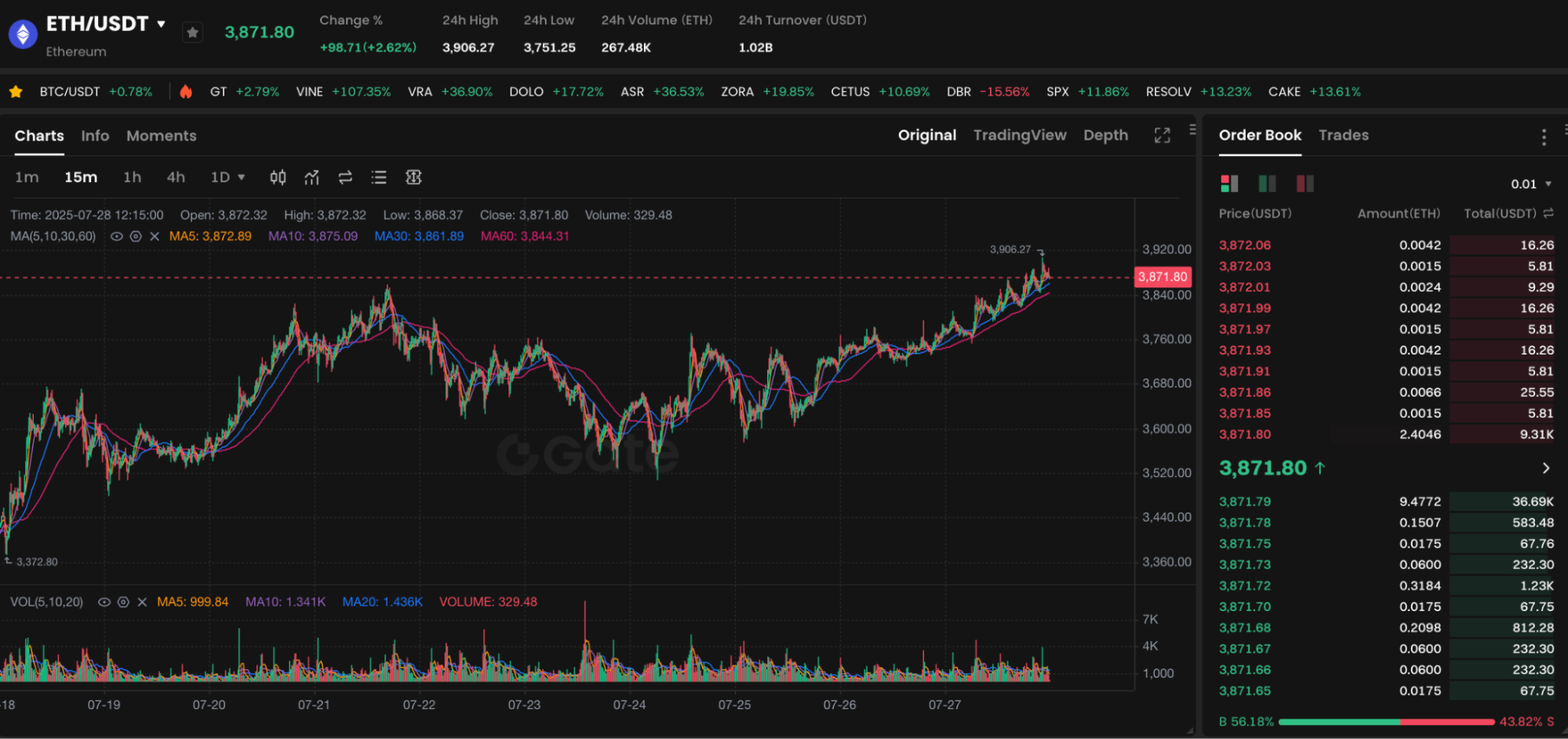Click the arrow next to 3,871.80 last price
Viewport: 1568px width, 739px height.
pyautogui.click(x=1545, y=468)
